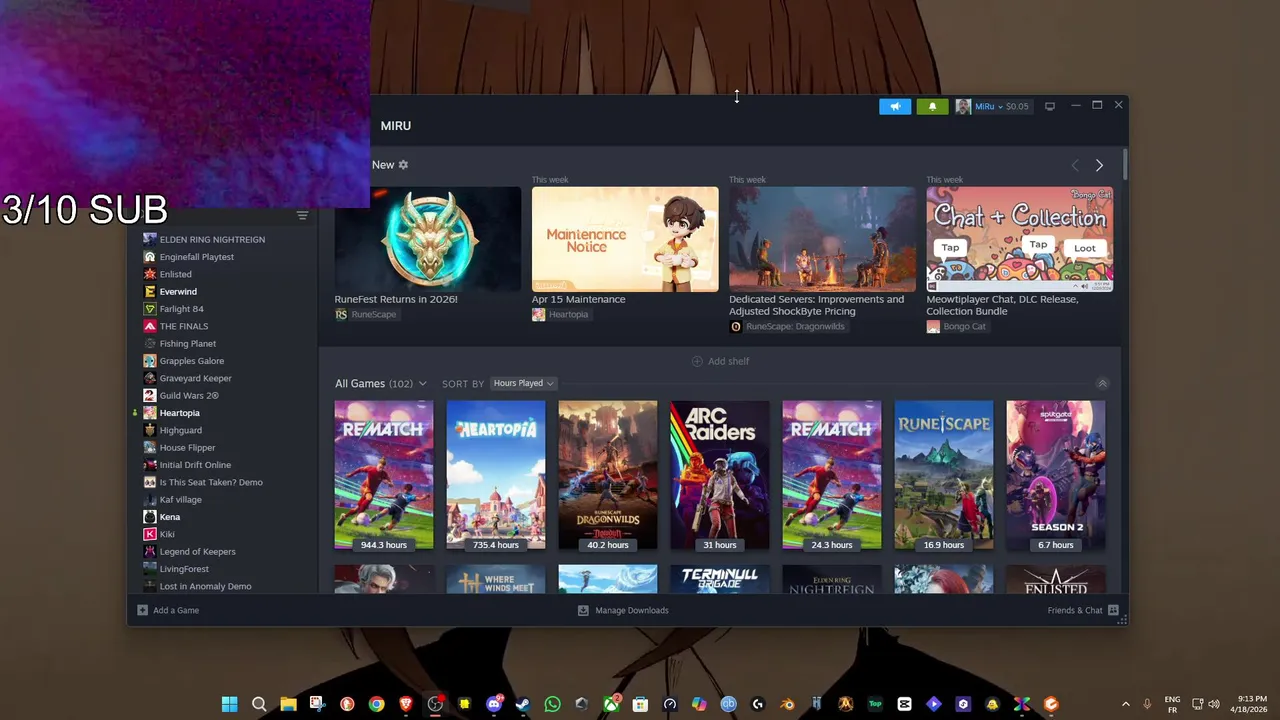The height and width of the screenshot is (720, 1280).
Task: Click the library page vertical scrollbar
Action: coord(1125,165)
